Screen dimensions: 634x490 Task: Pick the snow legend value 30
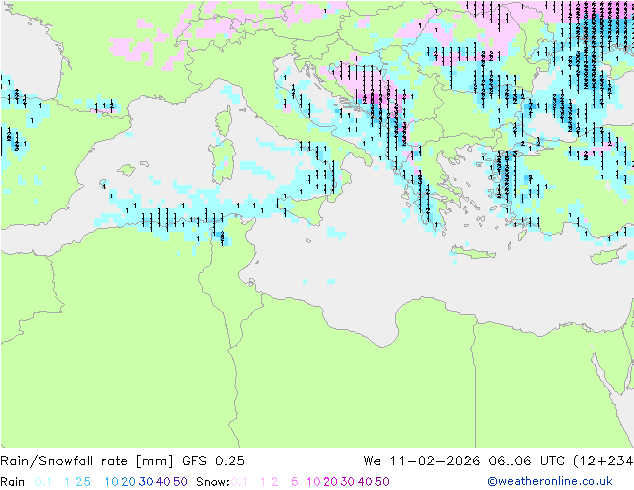tap(347, 482)
